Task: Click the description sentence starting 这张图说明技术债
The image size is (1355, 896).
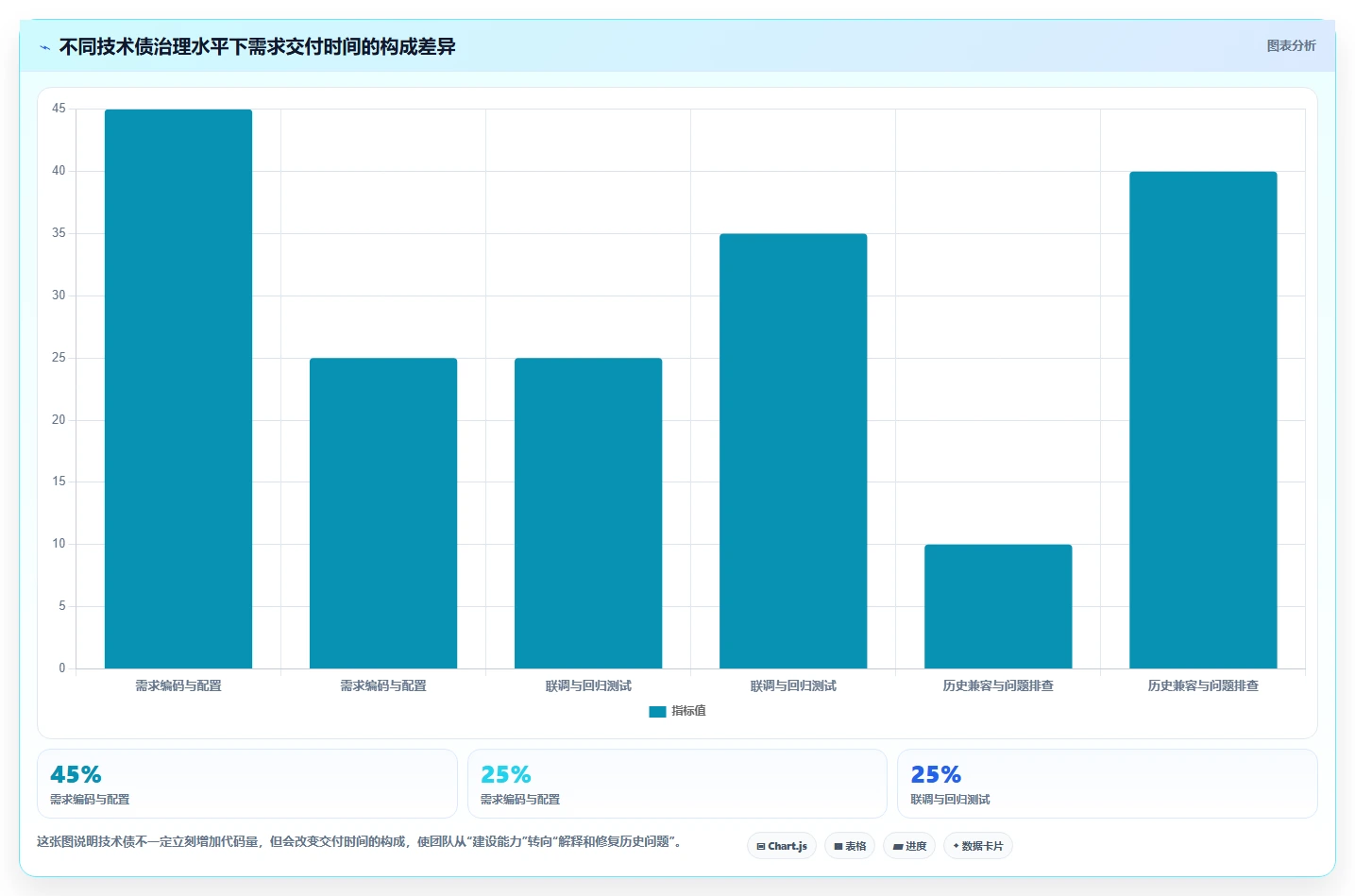Action: point(359,841)
